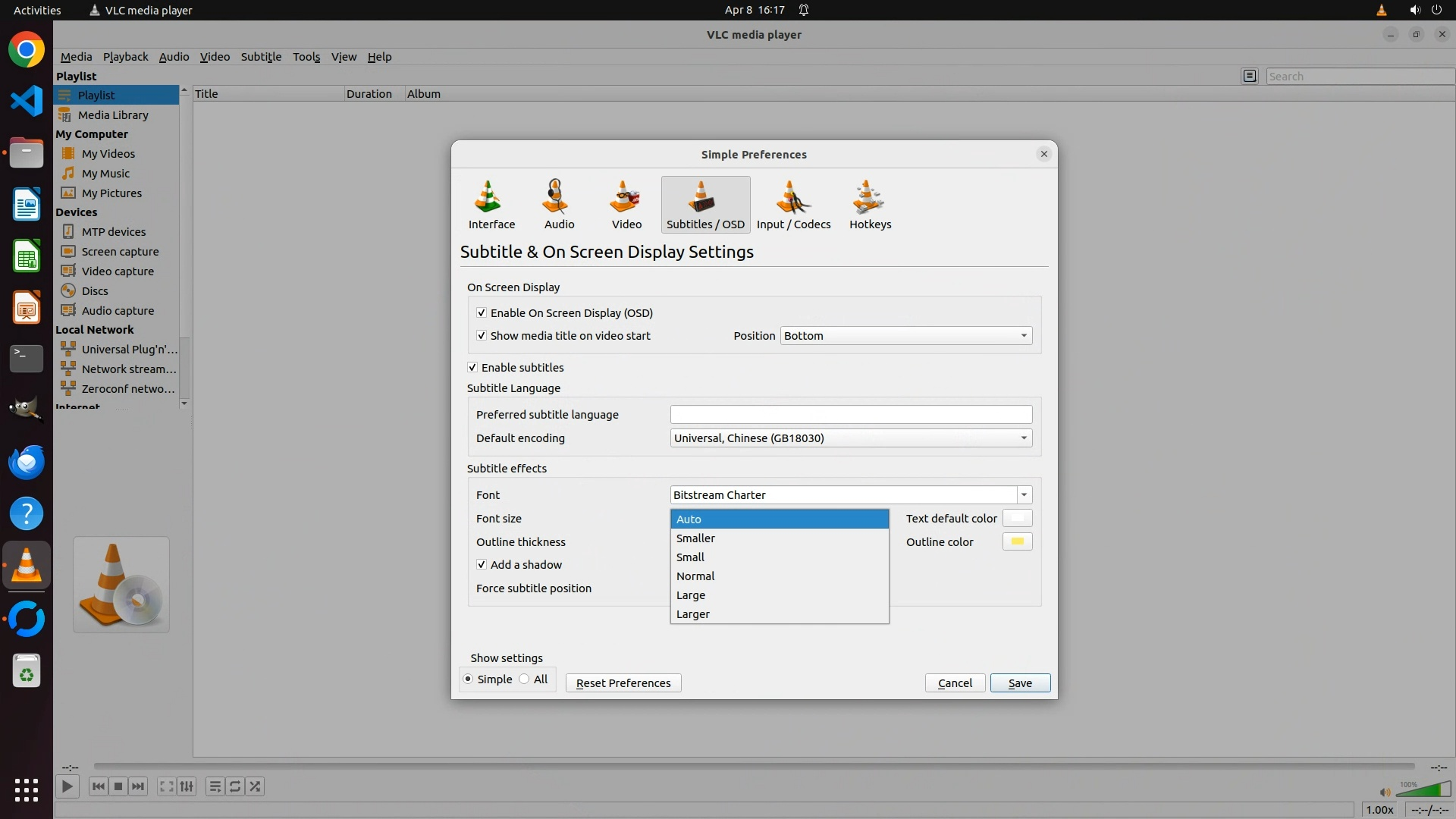Viewport: 1456px width, 819px height.
Task: Toggle the shuffle playback icon
Action: (256, 786)
